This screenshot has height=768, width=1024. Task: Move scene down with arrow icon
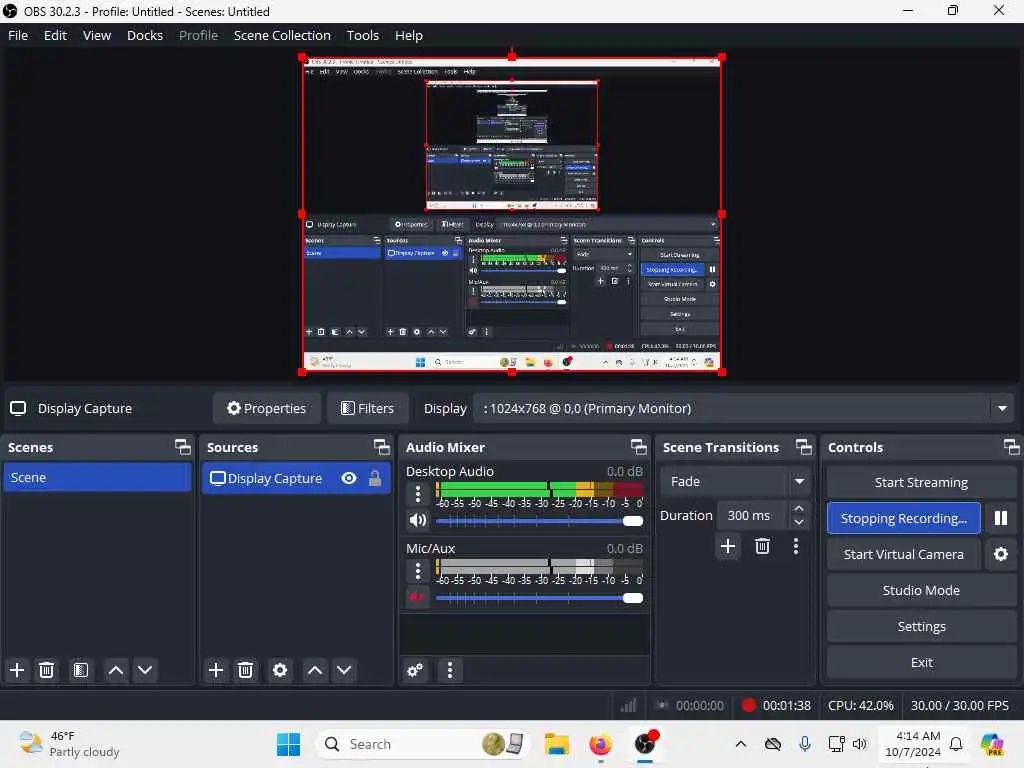(x=145, y=670)
